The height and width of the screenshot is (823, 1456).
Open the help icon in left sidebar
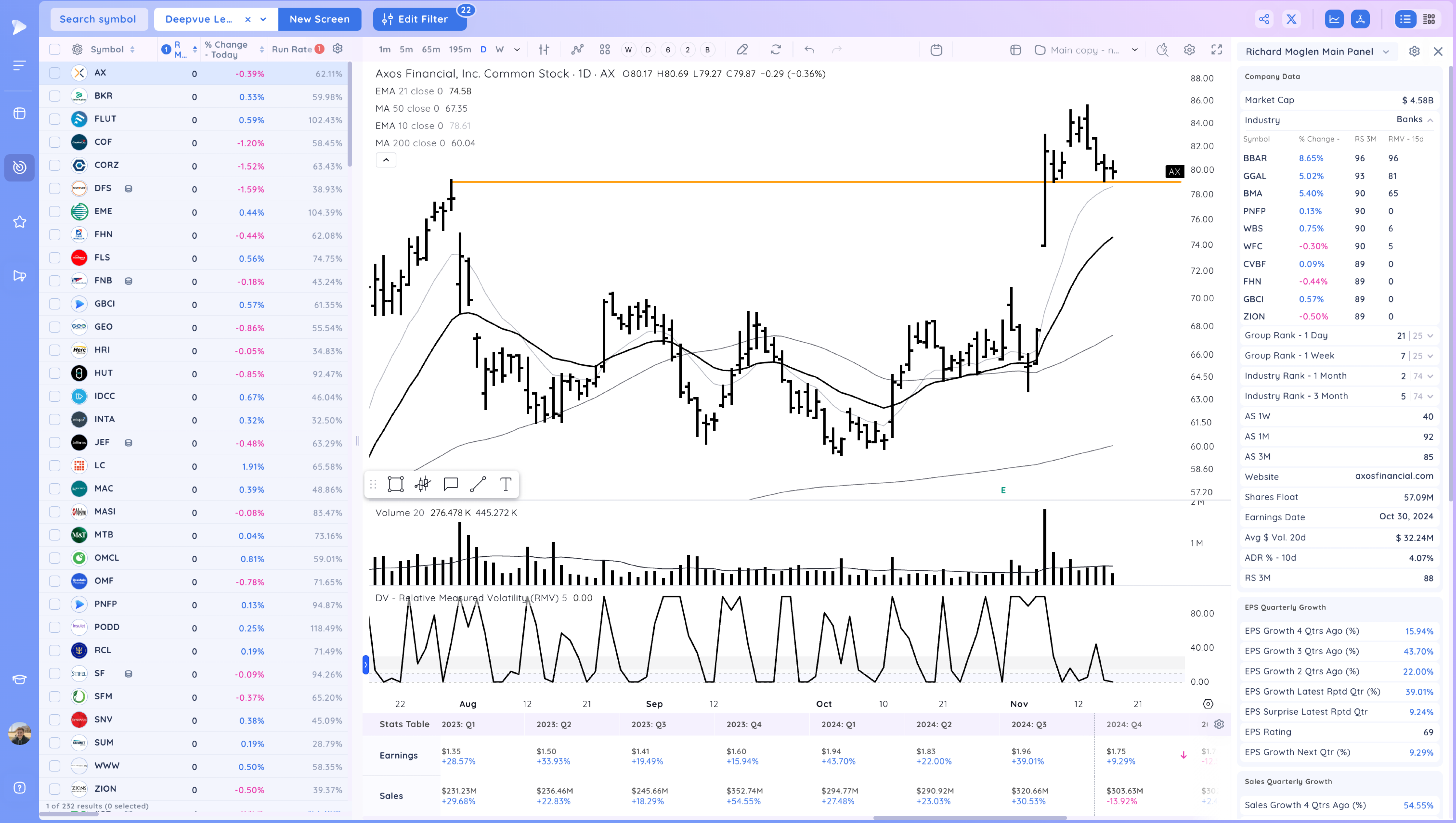click(19, 787)
